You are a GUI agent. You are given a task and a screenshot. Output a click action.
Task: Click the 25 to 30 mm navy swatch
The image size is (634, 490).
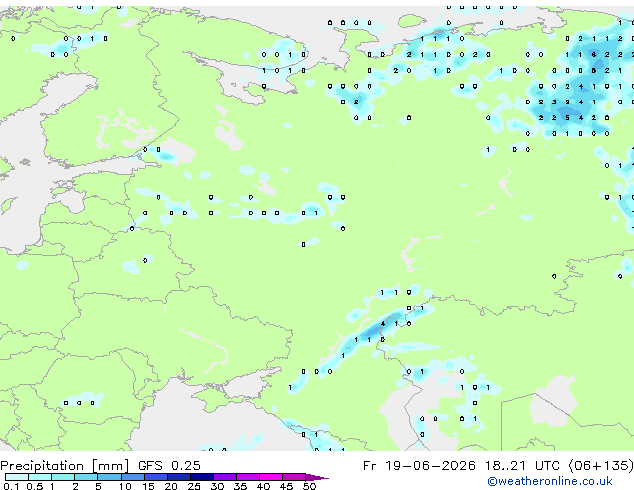click(x=202, y=477)
